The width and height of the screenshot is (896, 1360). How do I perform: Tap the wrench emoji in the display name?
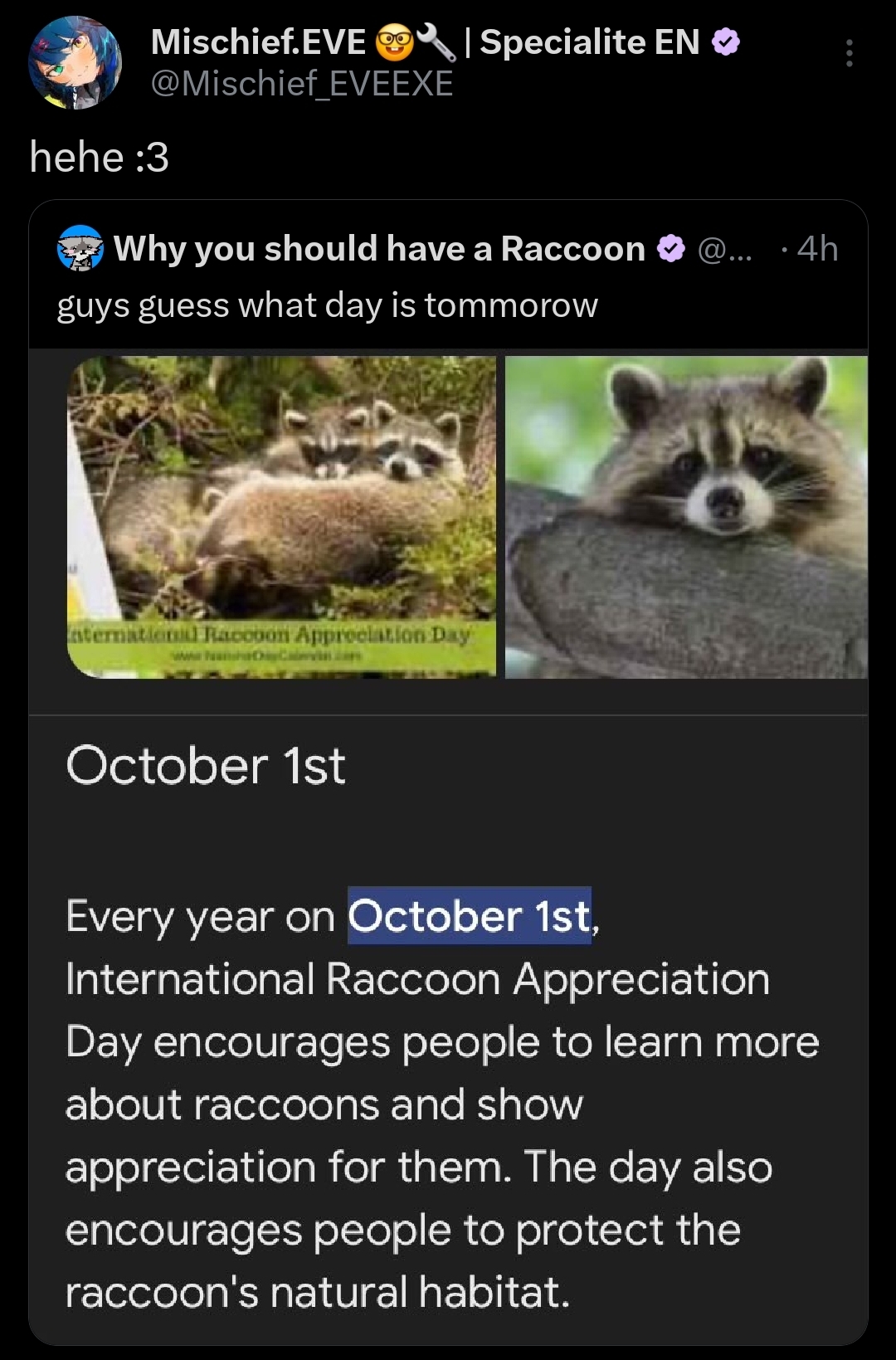pyautogui.click(x=436, y=41)
